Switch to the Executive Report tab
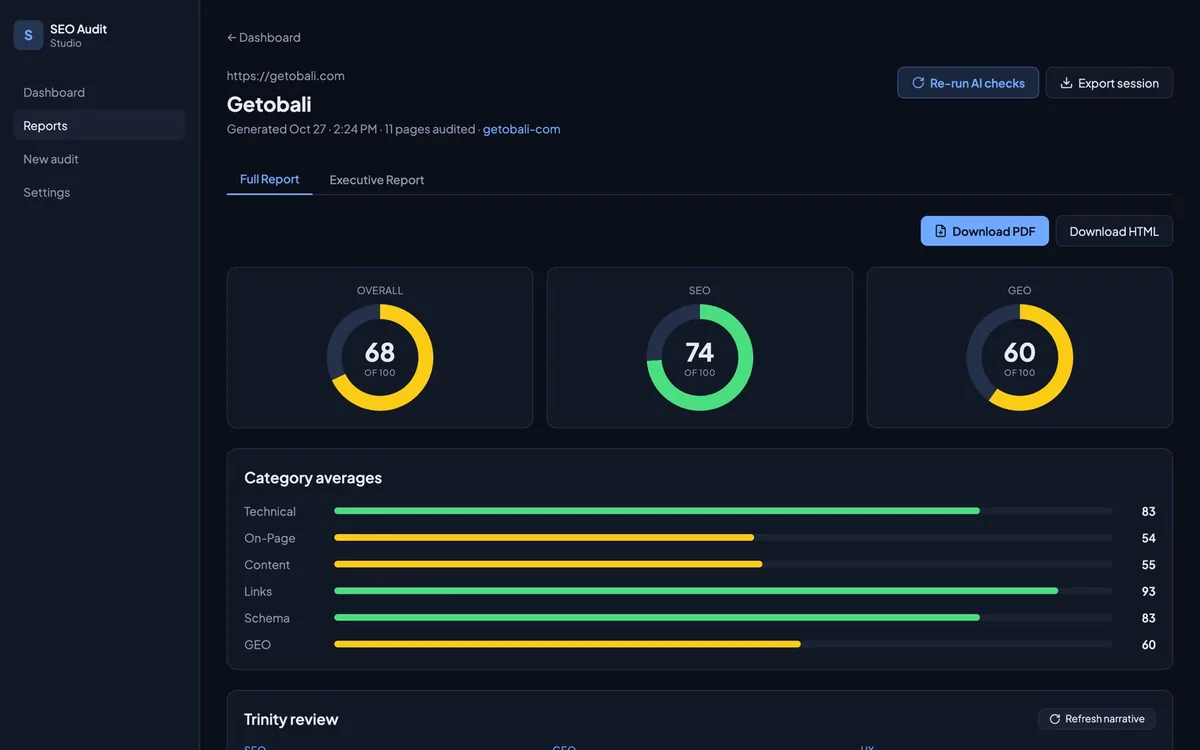The height and width of the screenshot is (750, 1200). [x=377, y=180]
